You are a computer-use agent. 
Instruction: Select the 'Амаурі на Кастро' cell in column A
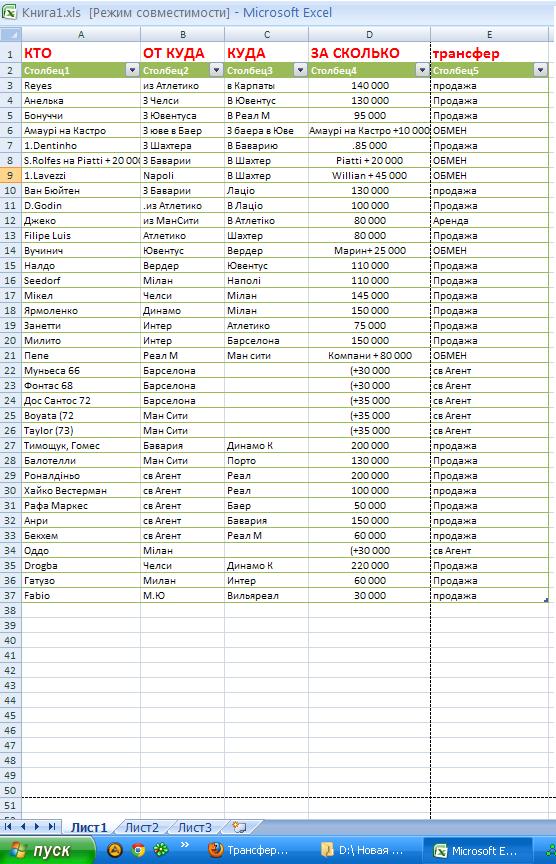81,131
